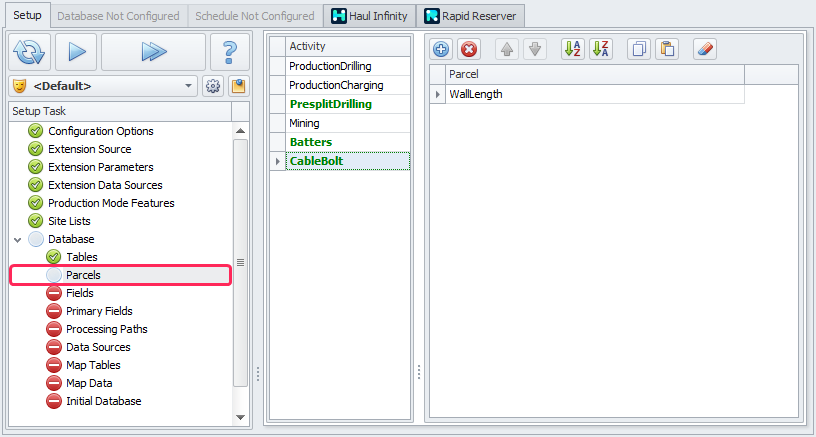Click the Parcel column header
This screenshot has width=816, height=437.
pyautogui.click(x=595, y=74)
